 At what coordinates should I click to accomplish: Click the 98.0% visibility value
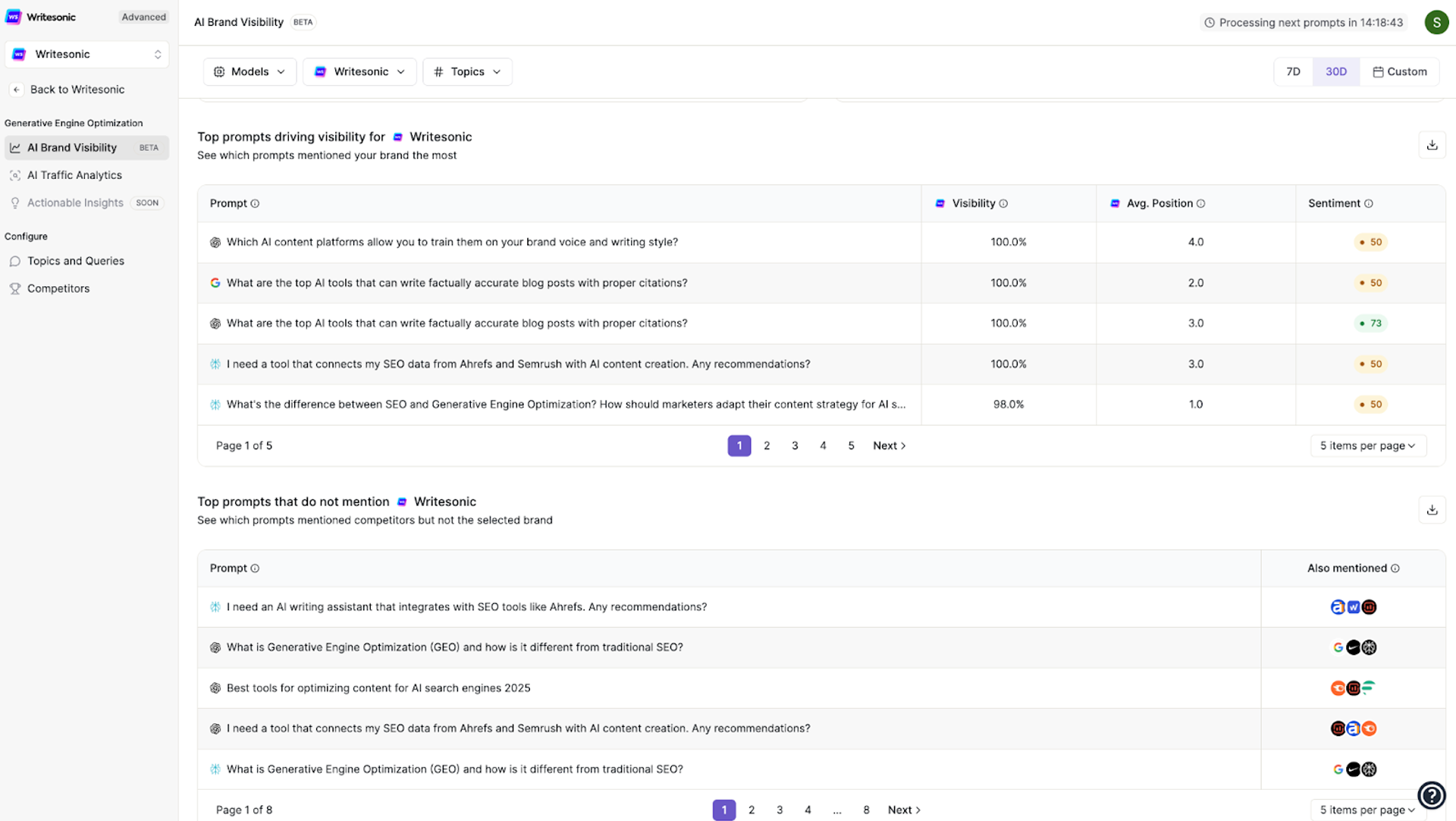point(1009,404)
